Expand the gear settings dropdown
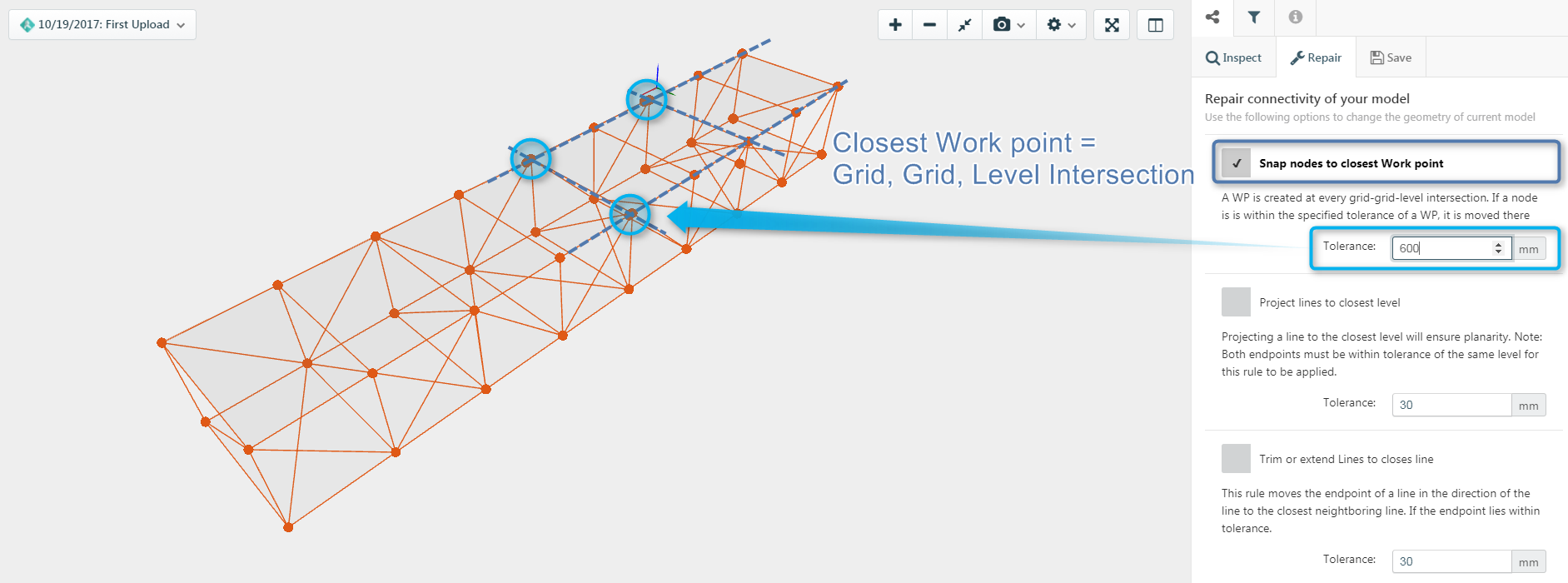The width and height of the screenshot is (1568, 583). [x=1061, y=25]
